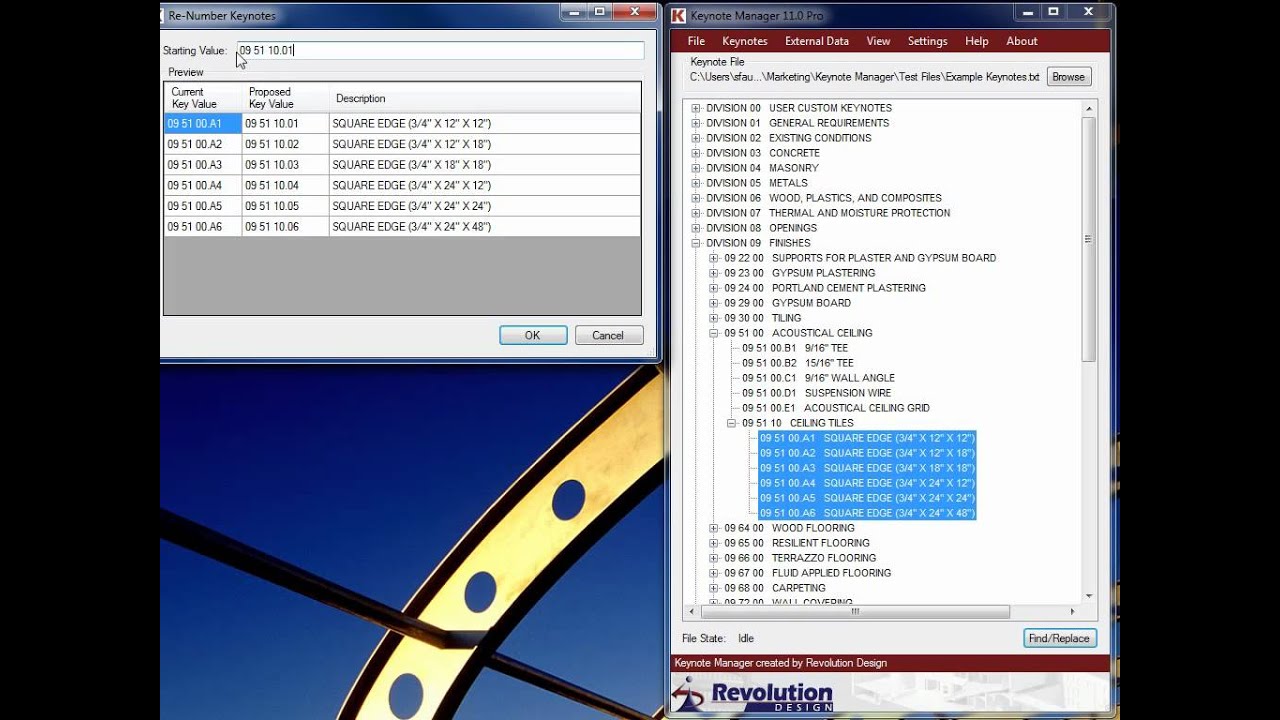Click the Description column header in preview
This screenshot has width=1280, height=720.
(484, 98)
